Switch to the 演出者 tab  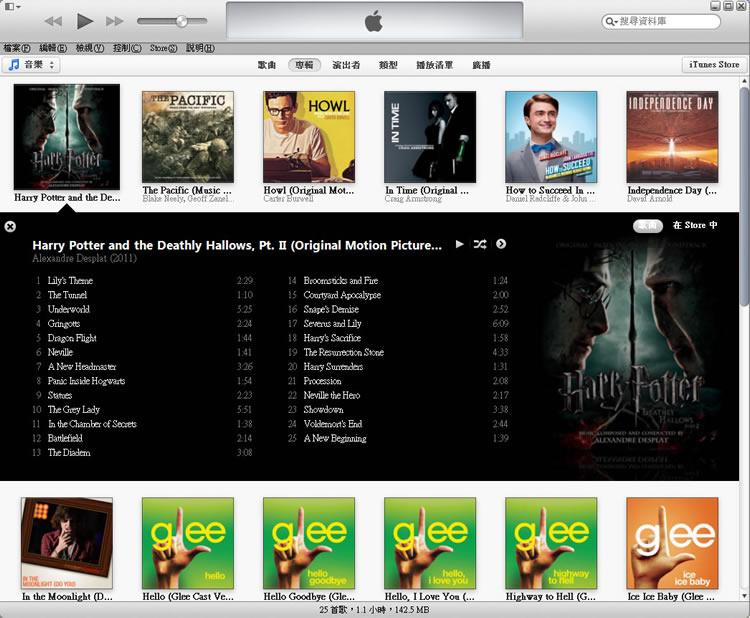point(346,65)
